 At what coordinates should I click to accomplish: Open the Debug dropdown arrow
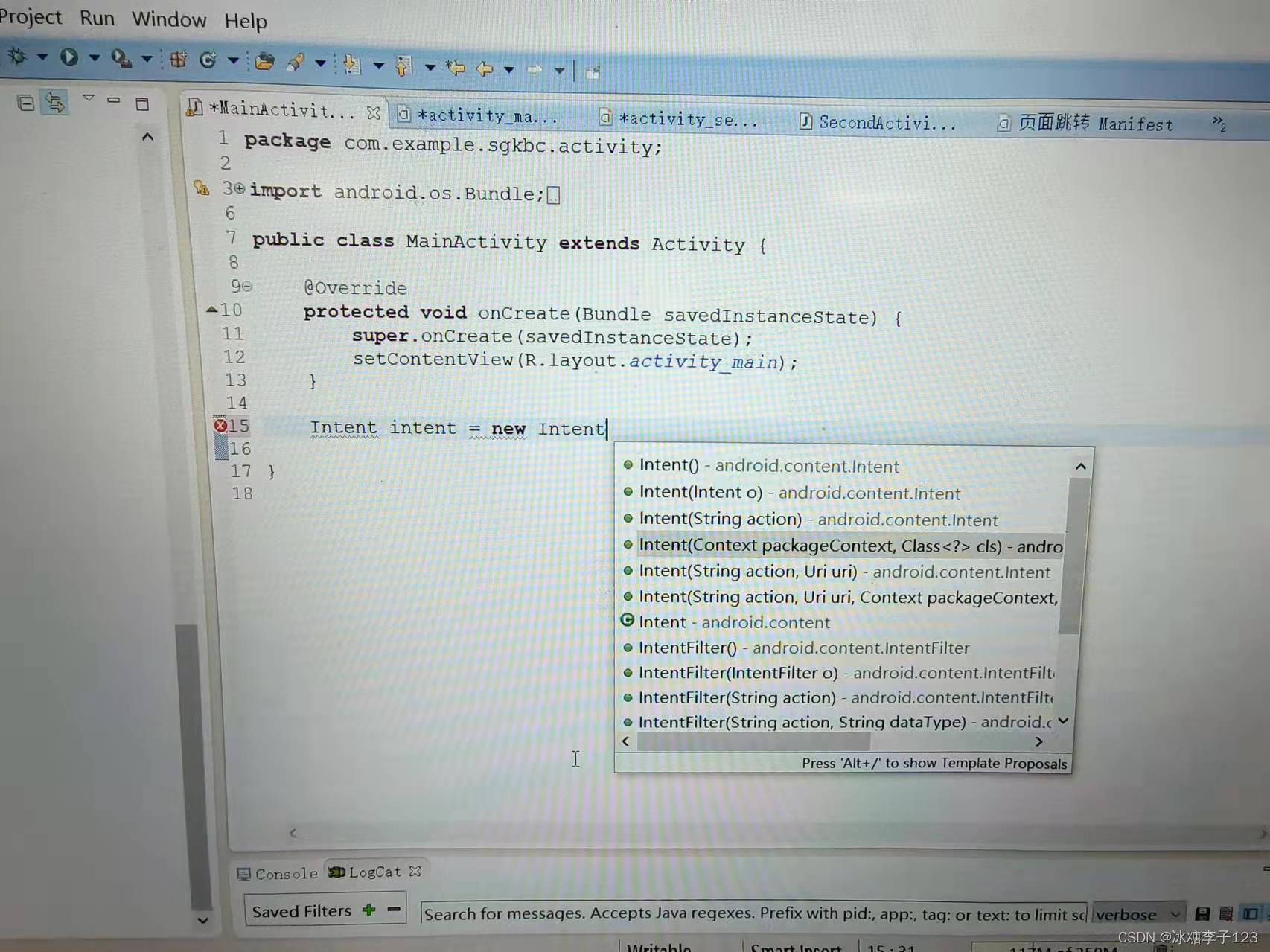pyautogui.click(x=42, y=57)
